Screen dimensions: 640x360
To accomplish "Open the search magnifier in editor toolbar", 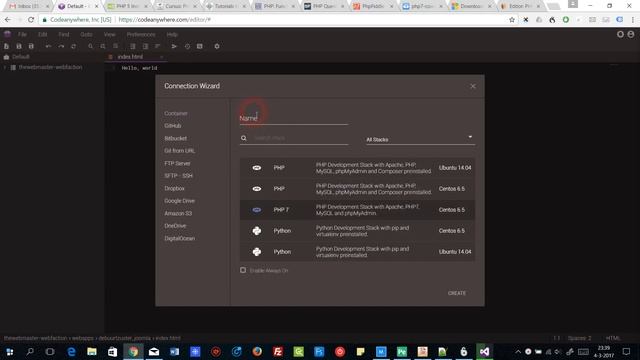I will (x=91, y=47).
